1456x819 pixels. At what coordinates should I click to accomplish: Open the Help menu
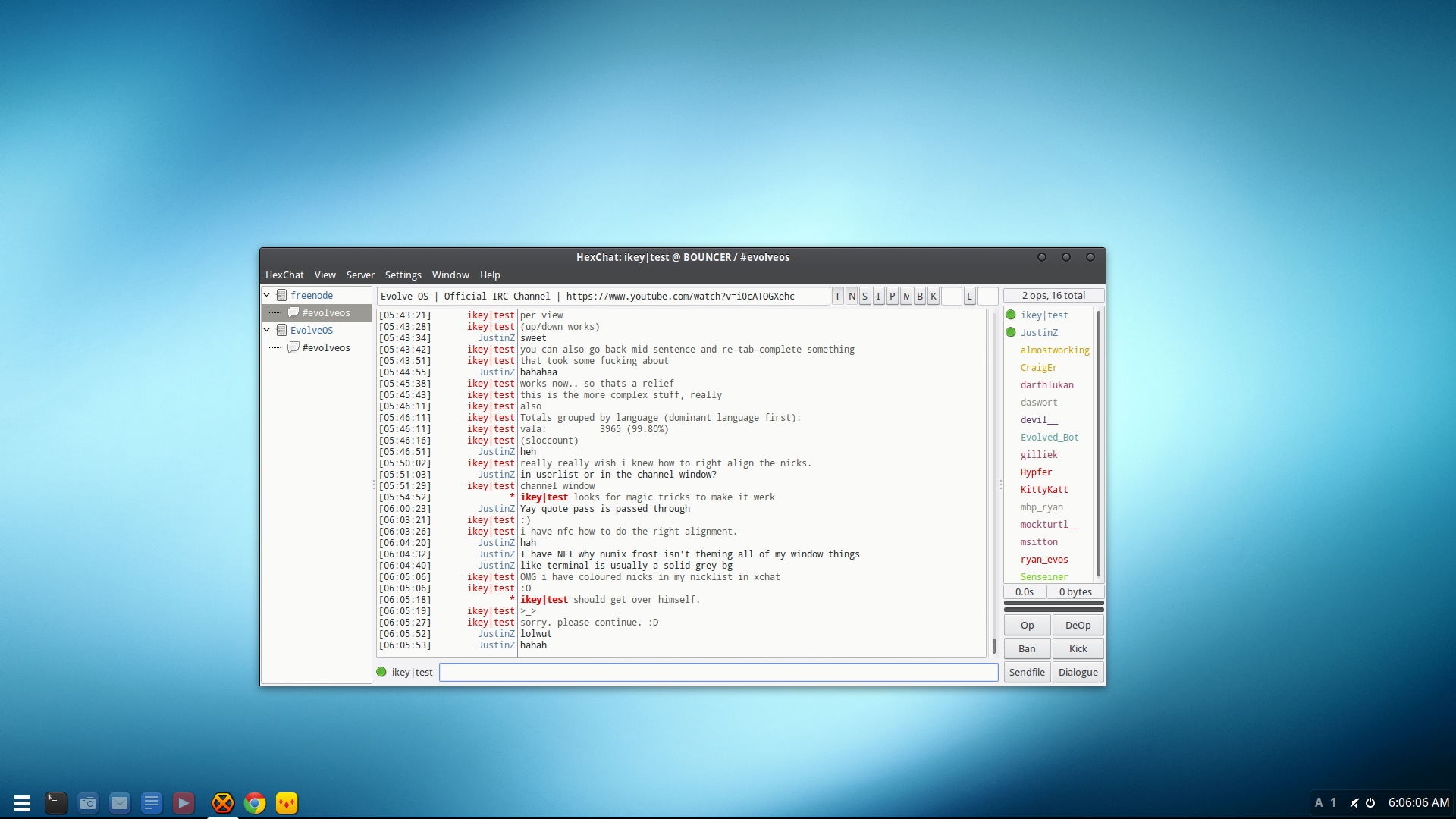490,275
